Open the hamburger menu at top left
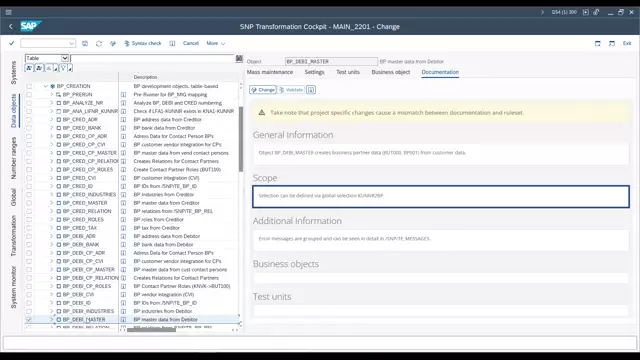 (x=8, y=12)
